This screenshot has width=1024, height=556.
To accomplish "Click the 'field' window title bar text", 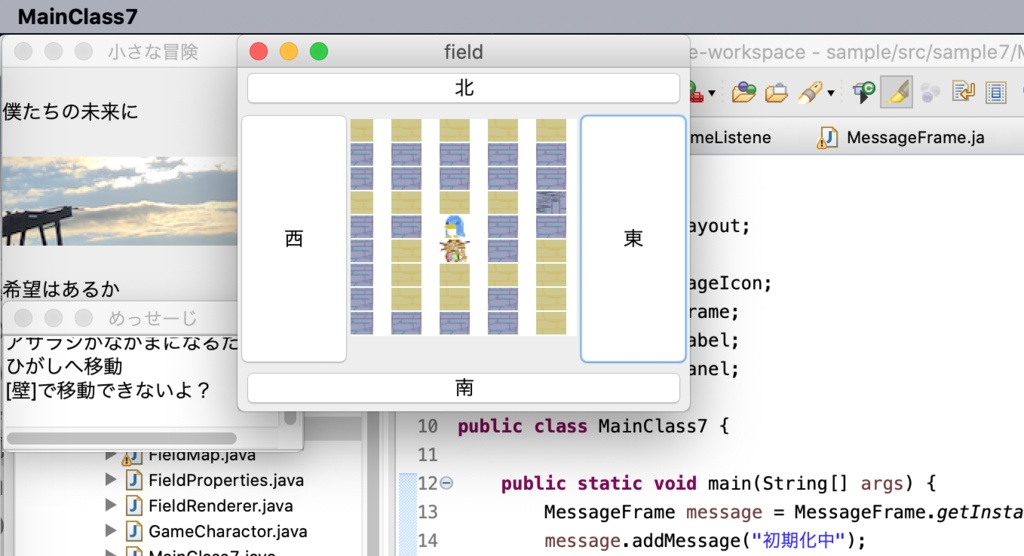I will (463, 52).
